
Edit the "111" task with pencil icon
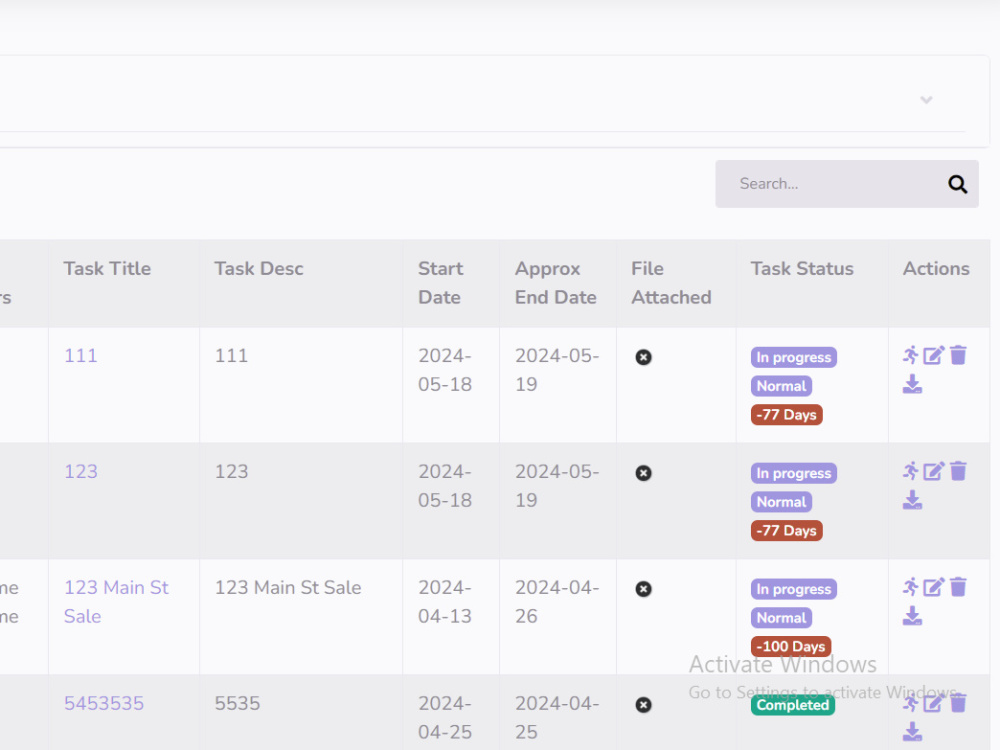tap(935, 355)
